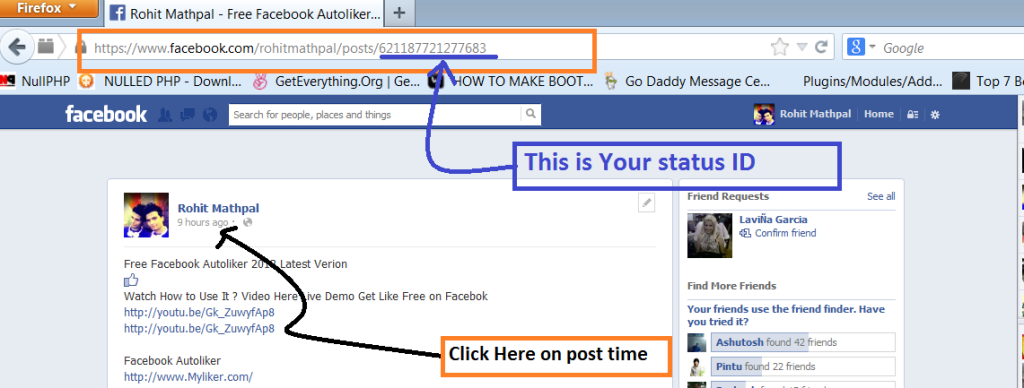1024x388 pixels.
Task: Click Pintu found 22 friends row
Action: (803, 366)
